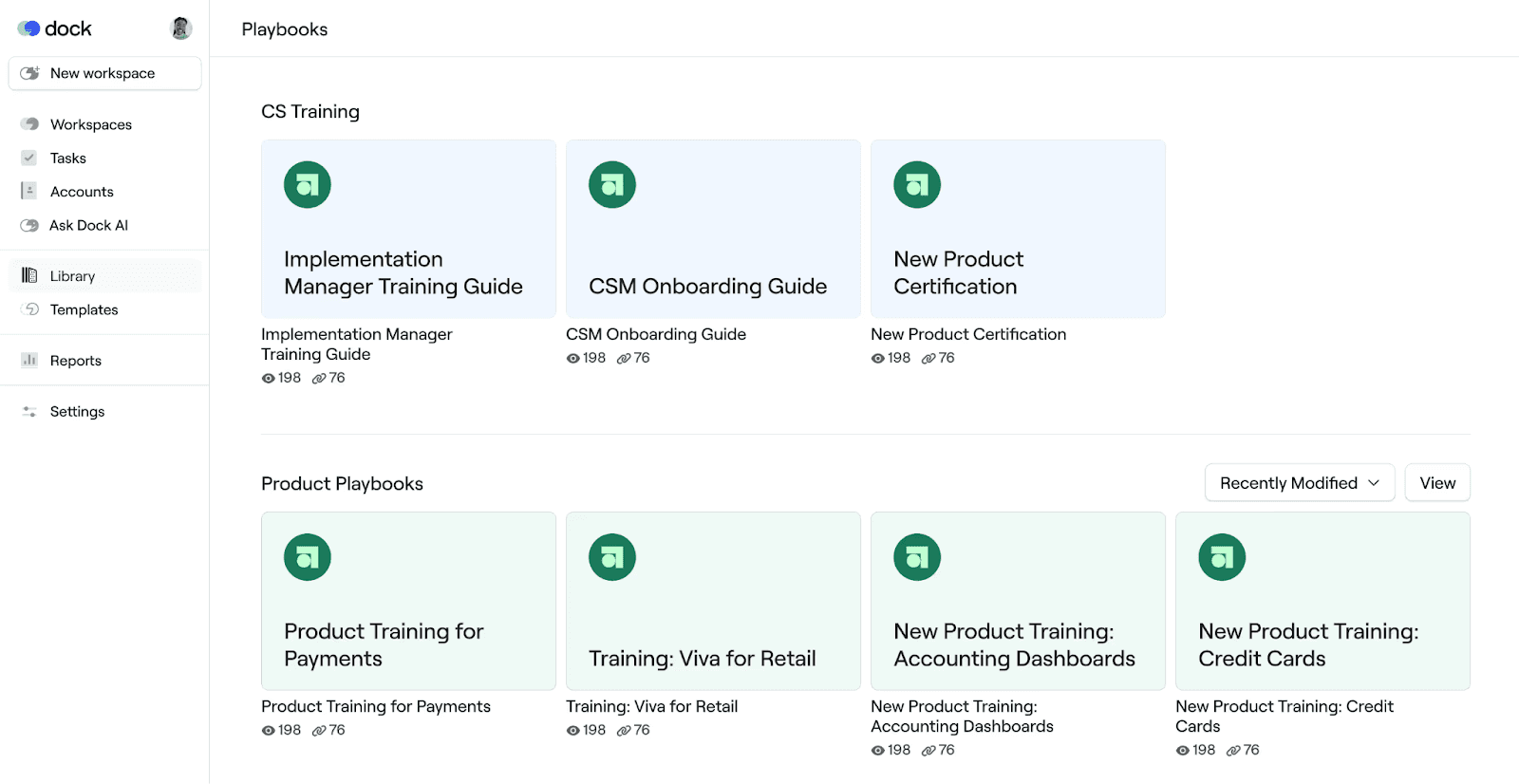Open the Templates menu item
Screen dimensions: 1519x784
coord(84,309)
